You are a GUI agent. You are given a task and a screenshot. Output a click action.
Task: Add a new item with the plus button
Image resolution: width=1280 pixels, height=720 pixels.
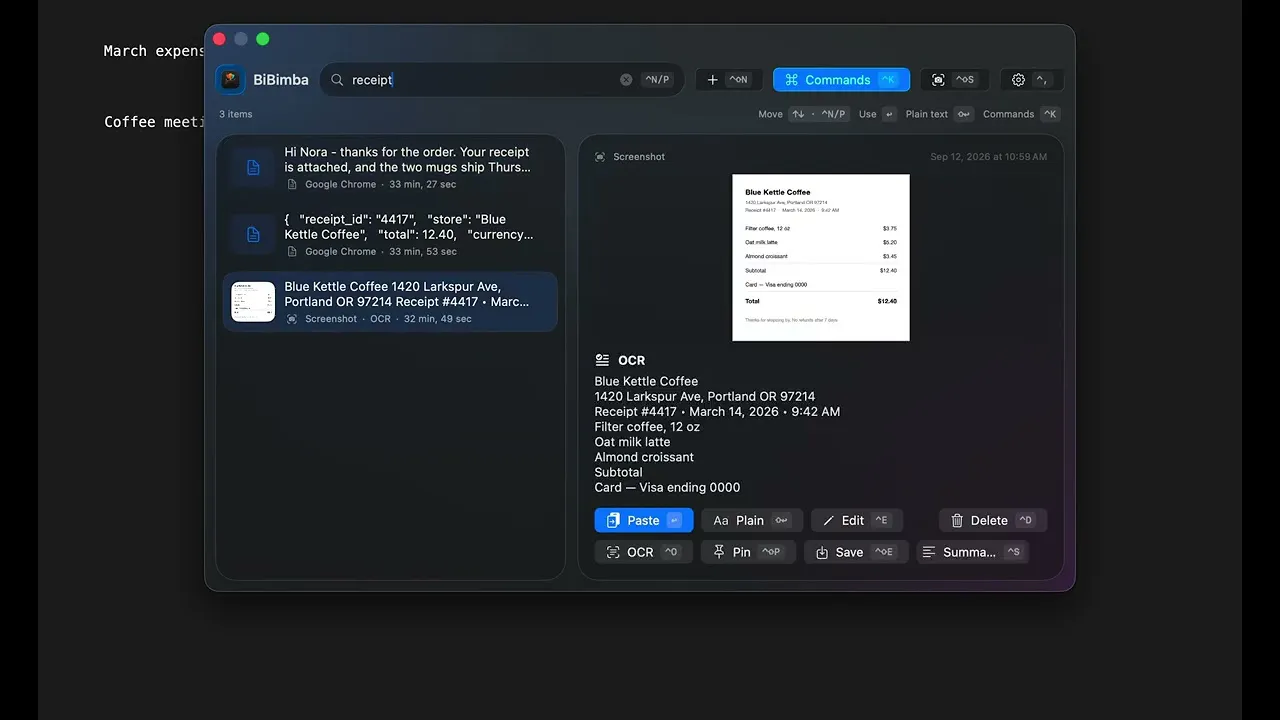(x=728, y=80)
